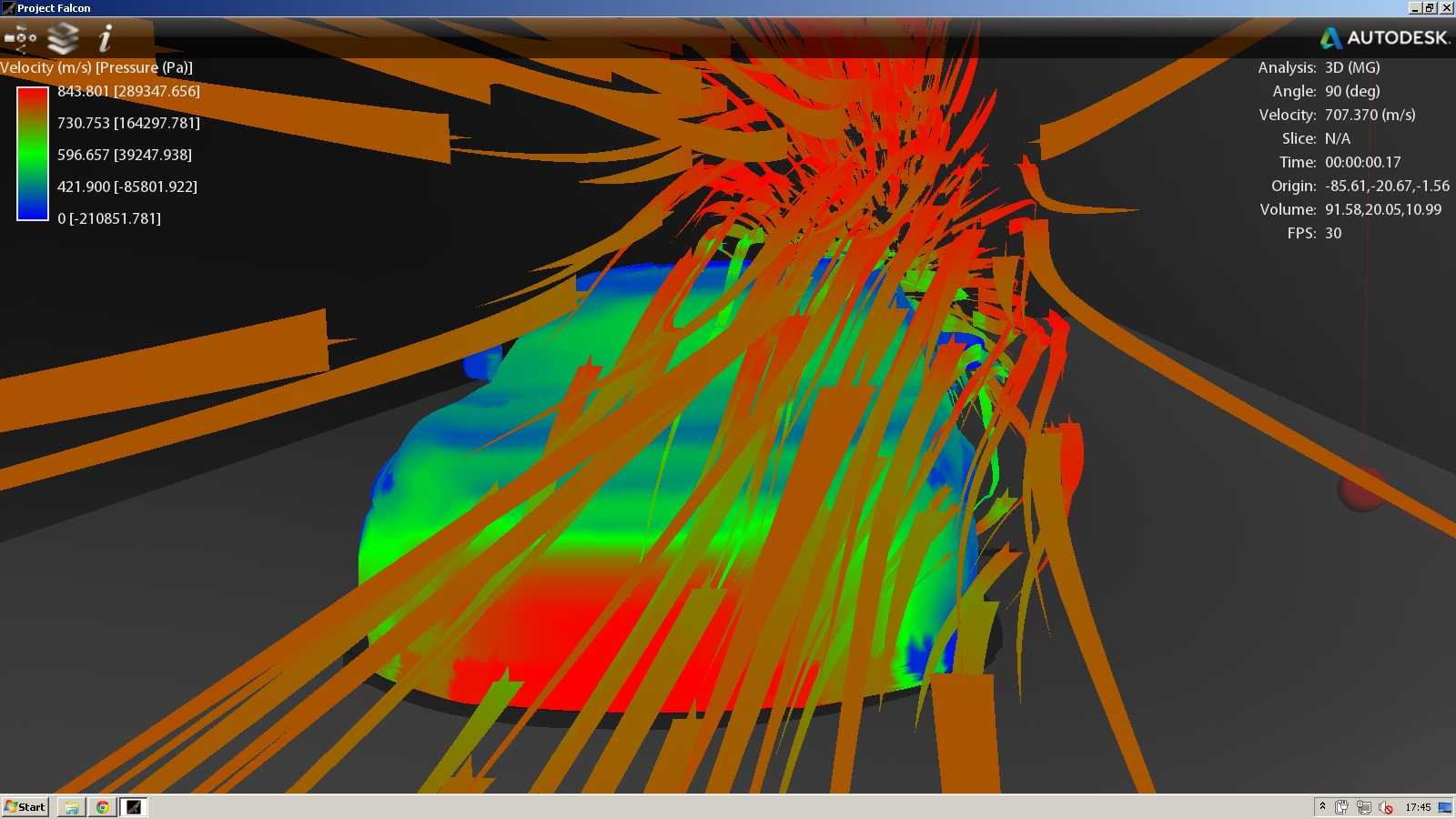The width and height of the screenshot is (1456, 819).
Task: Click the blue desktop tray icon
Action: tap(1445, 807)
